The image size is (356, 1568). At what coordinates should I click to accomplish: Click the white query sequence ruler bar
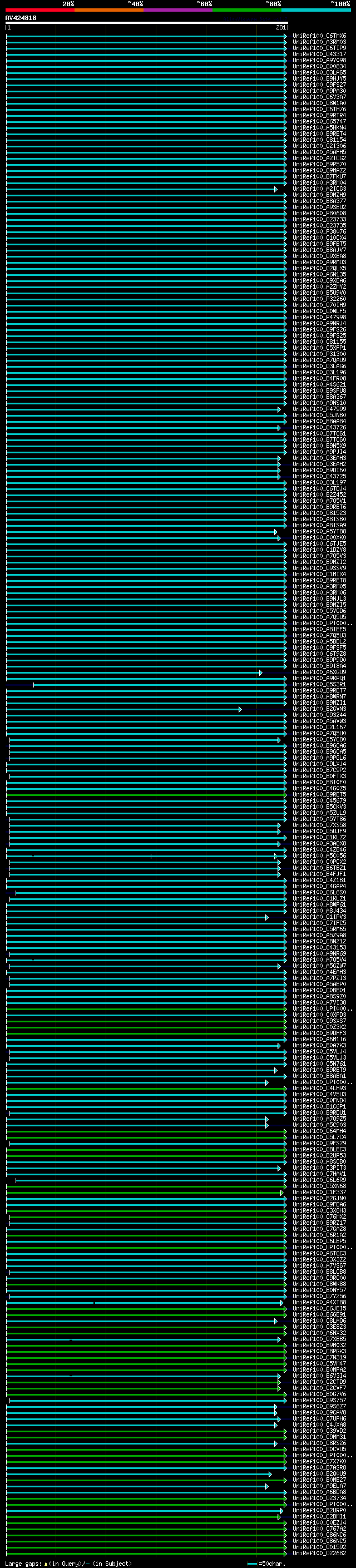(147, 22)
